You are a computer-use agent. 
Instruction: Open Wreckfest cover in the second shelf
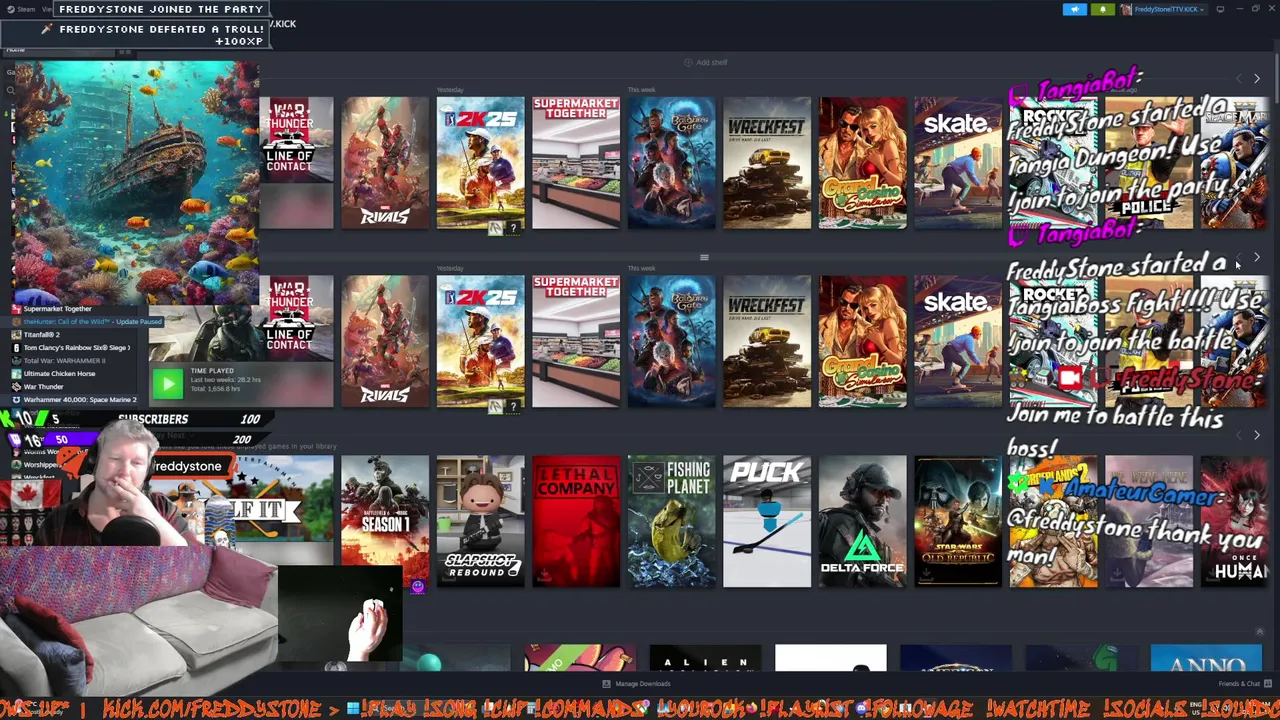point(767,342)
